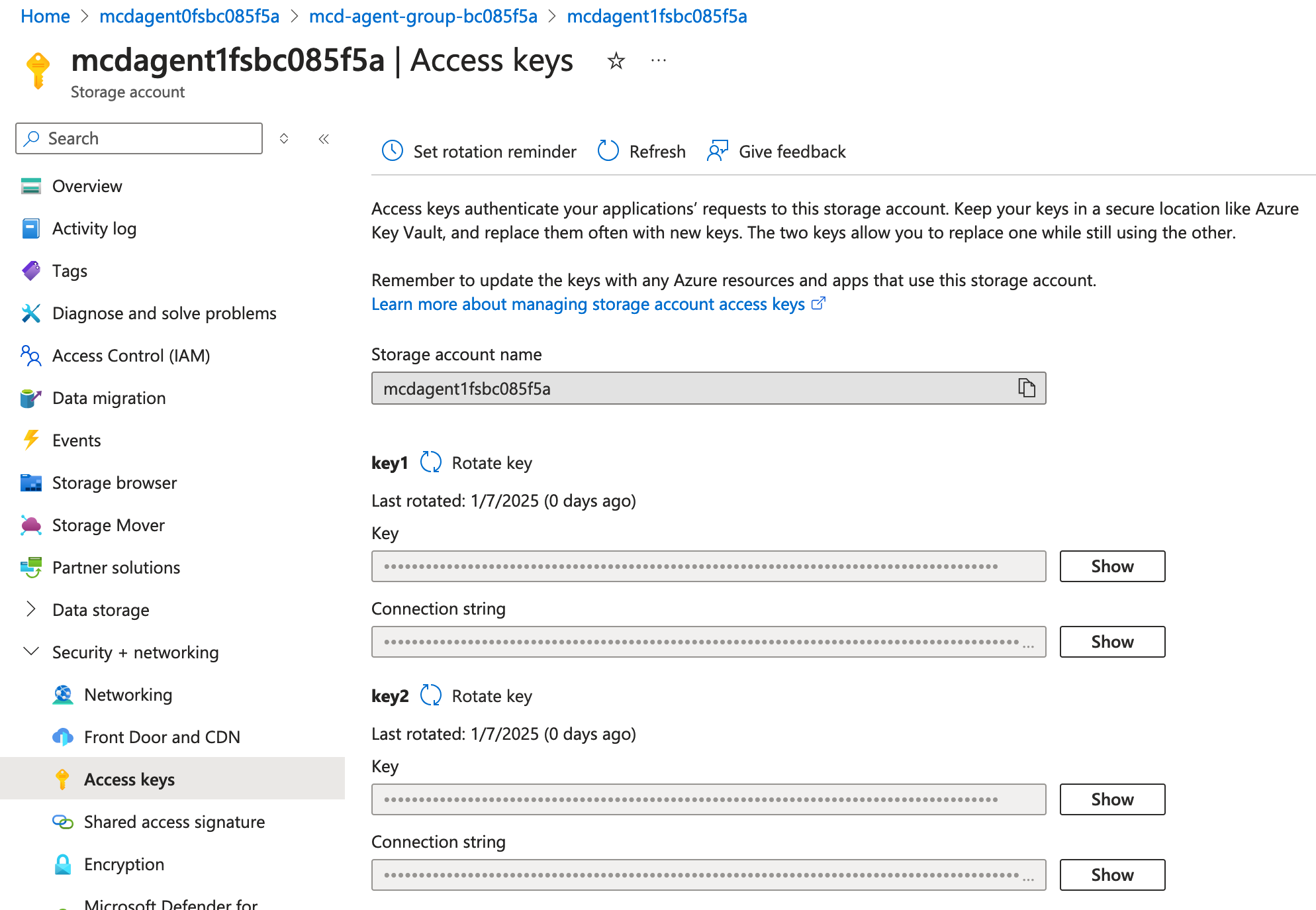
Task: Copy the storage account name to clipboard
Action: (x=1027, y=388)
